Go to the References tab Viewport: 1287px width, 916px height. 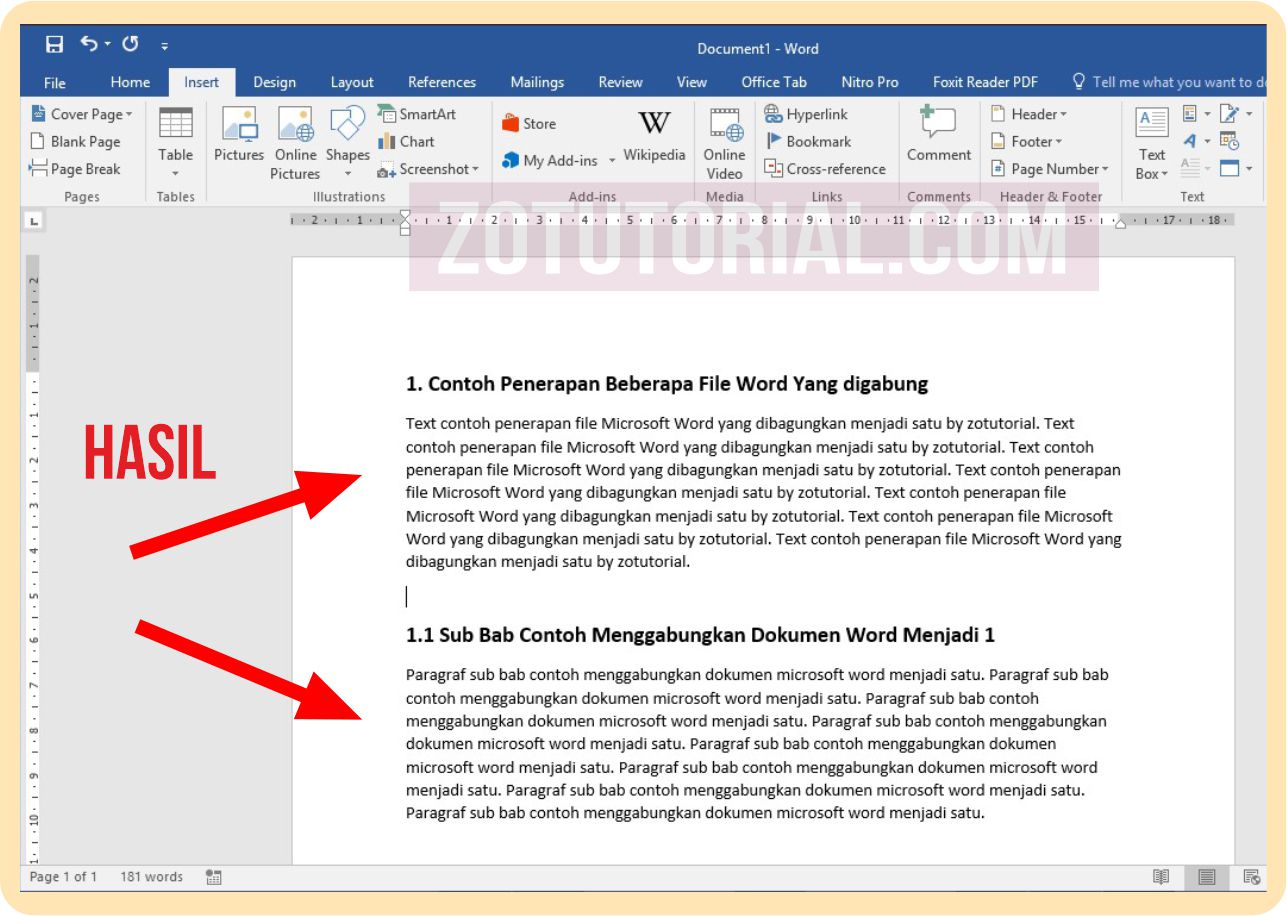442,82
